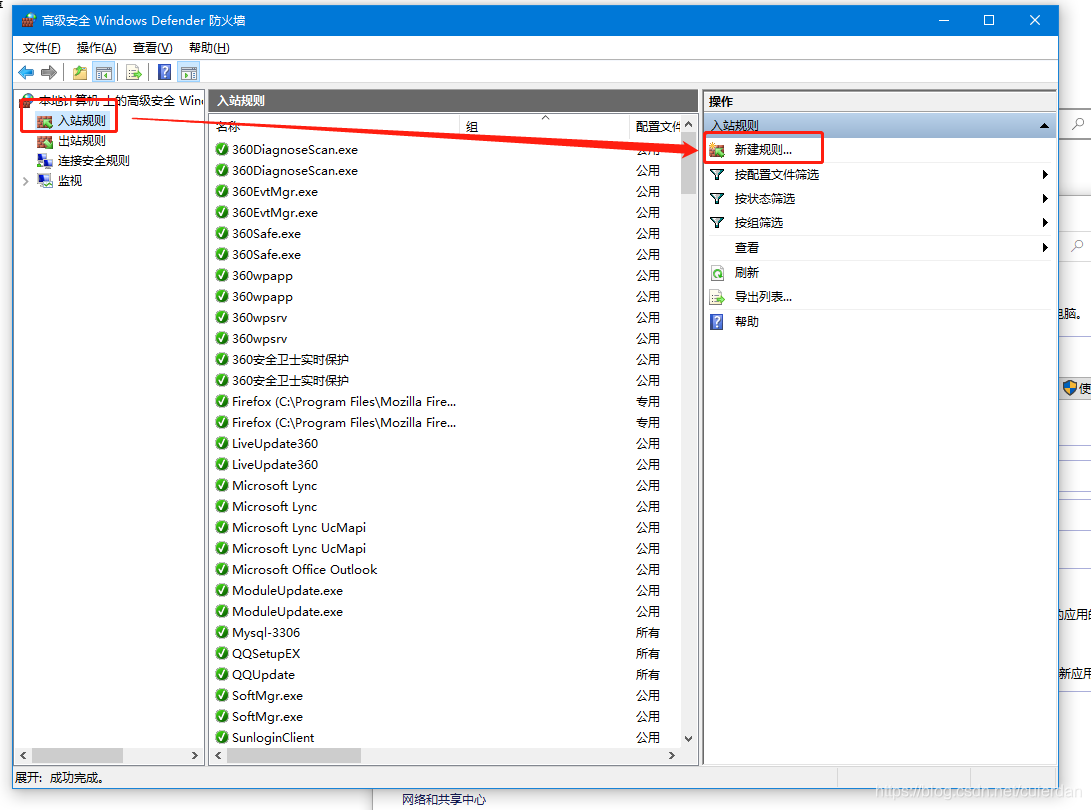Click the 专用 profile cell of first Firefox rule
Viewport: 1091px width, 810px height.
point(647,402)
